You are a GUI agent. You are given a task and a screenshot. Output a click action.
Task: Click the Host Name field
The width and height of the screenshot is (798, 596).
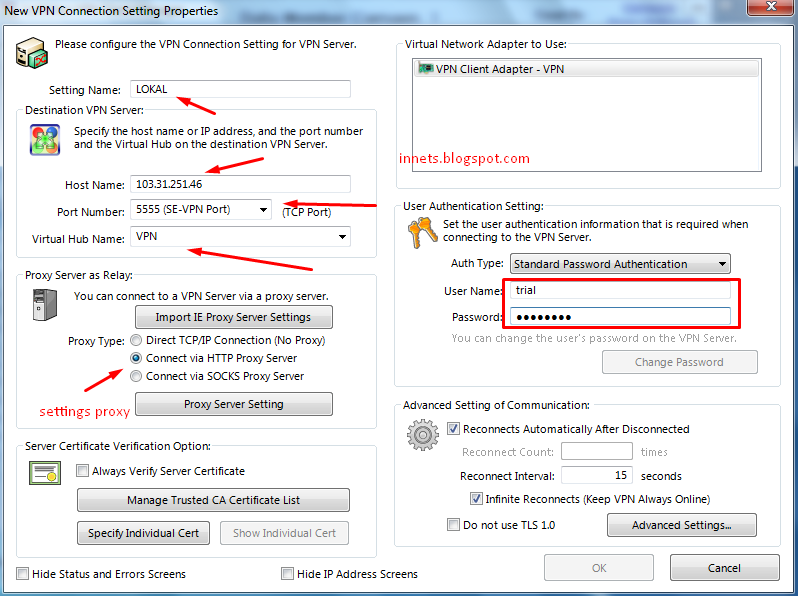[240, 184]
